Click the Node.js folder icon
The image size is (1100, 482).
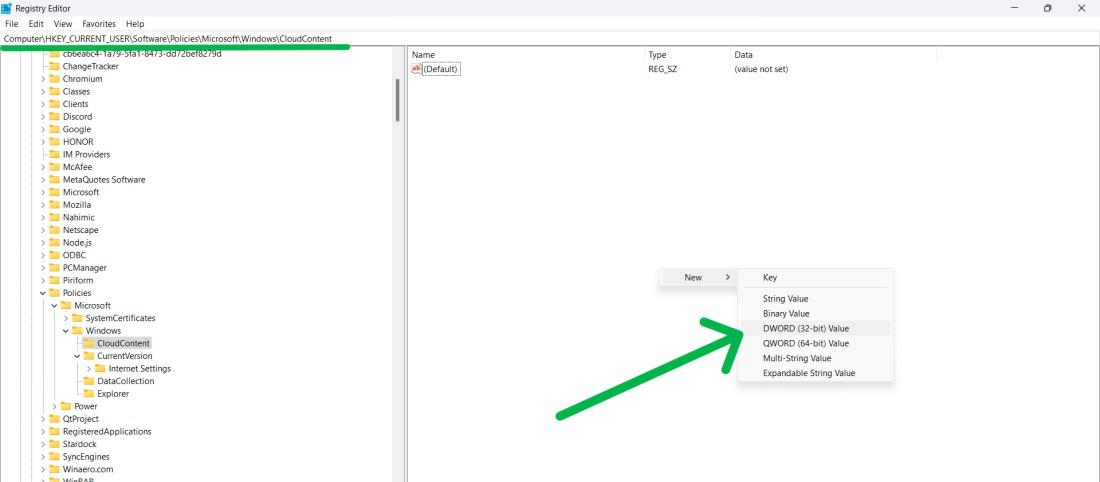(54, 243)
